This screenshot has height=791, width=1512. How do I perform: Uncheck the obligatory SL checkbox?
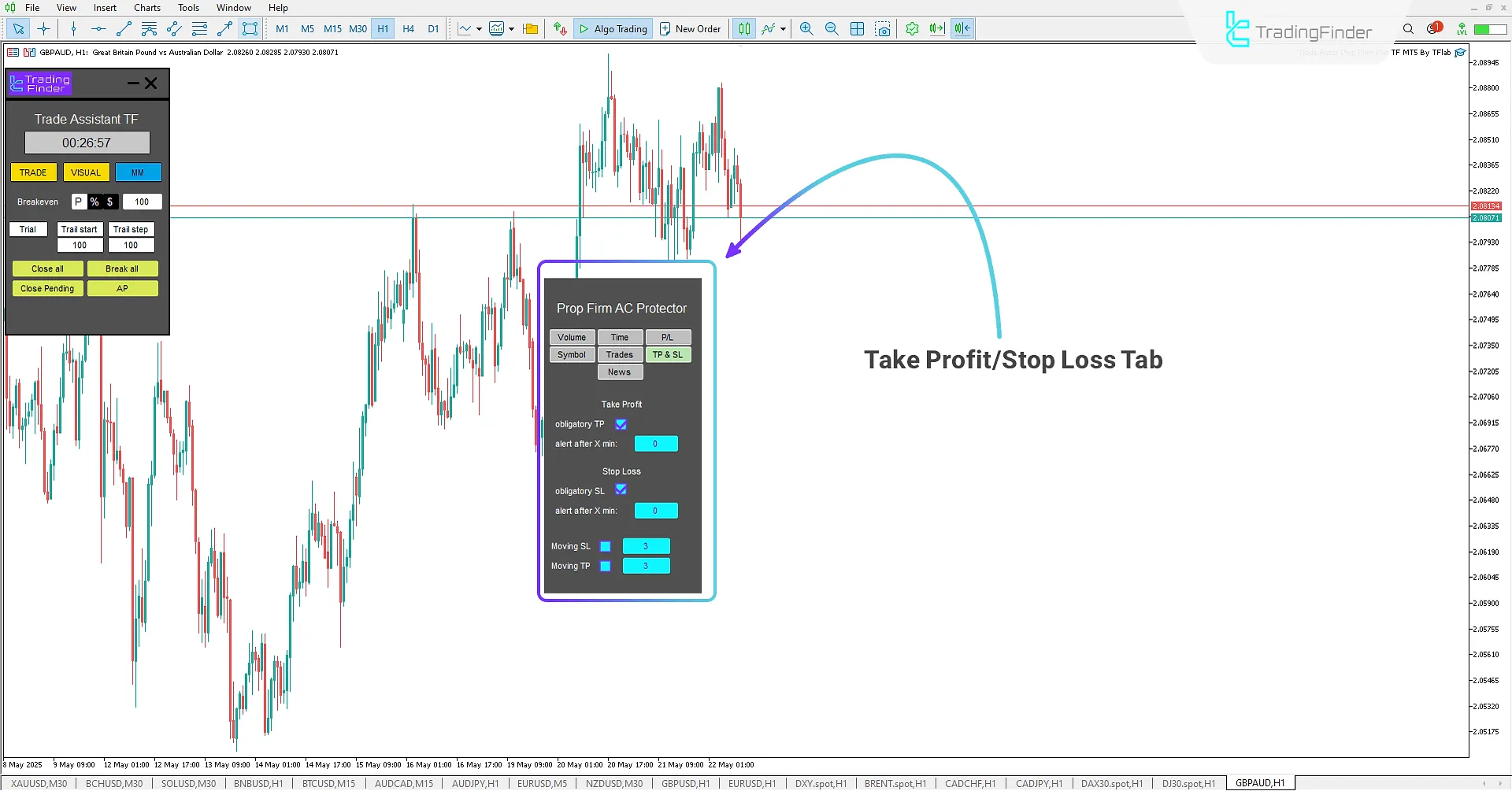(x=621, y=490)
